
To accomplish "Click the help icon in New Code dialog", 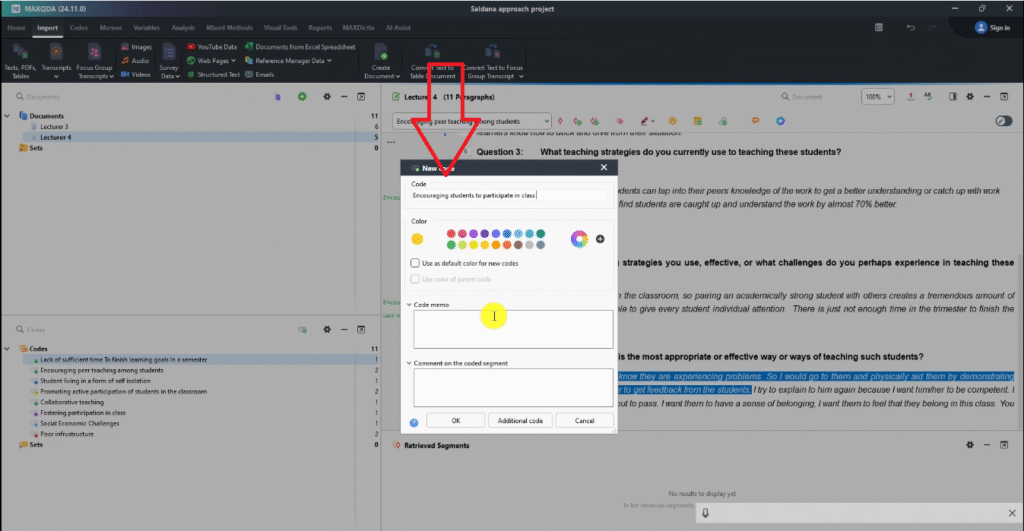I will 414,422.
